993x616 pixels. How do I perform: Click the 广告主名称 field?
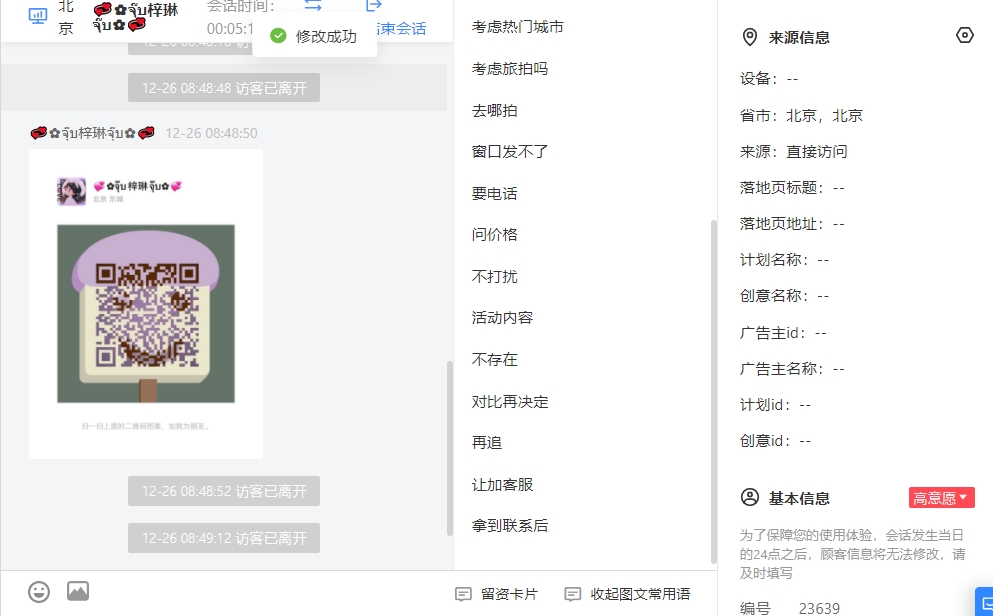point(792,369)
